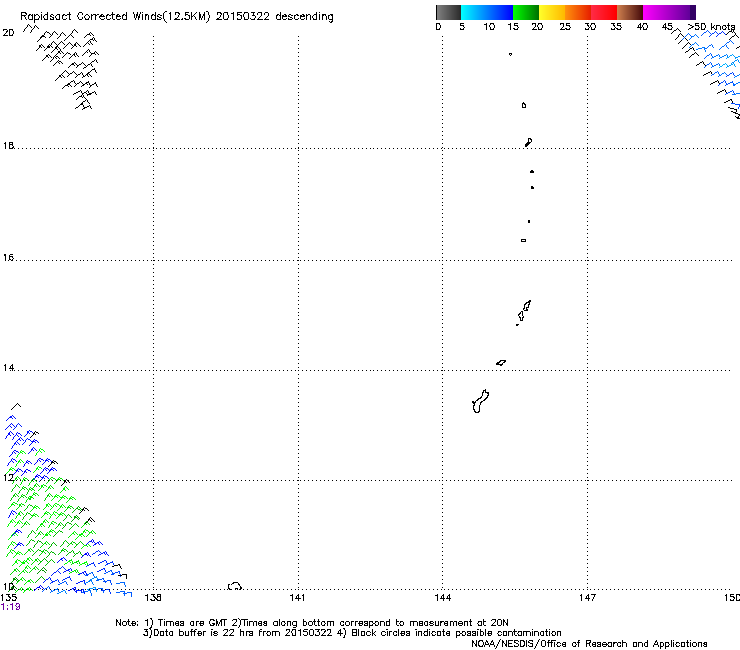Click the gray 0-5 knots color swatch
Screen dimensions: 740x650
click(x=448, y=12)
